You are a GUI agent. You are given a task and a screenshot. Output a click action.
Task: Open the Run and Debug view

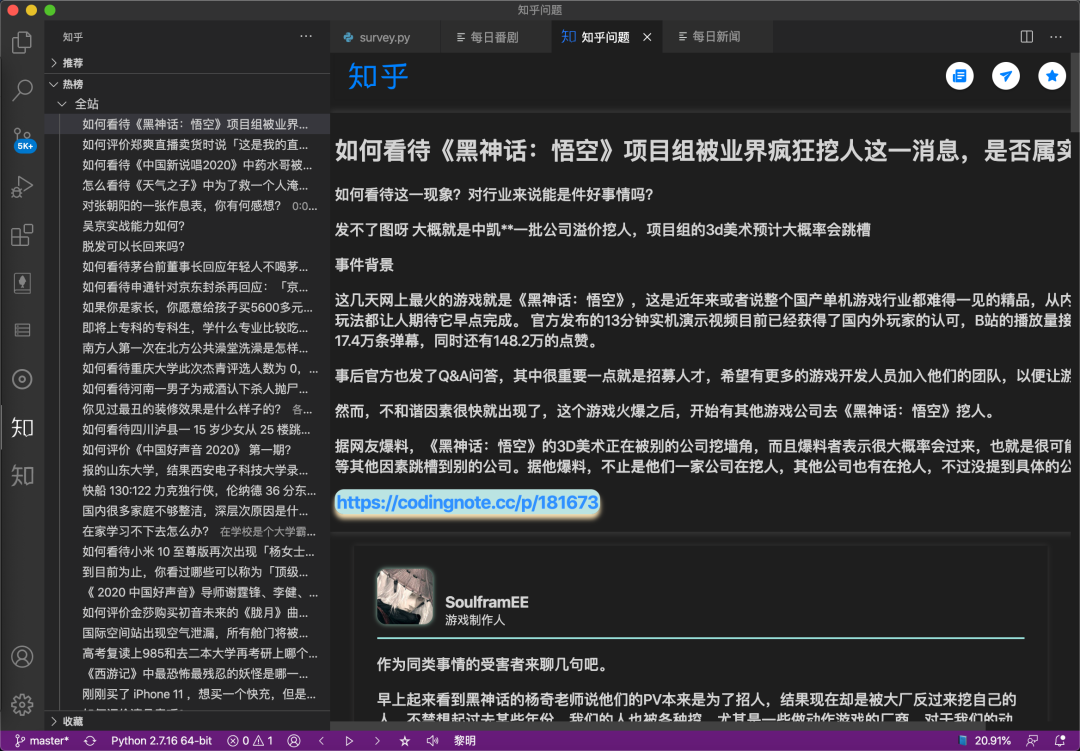point(22,187)
